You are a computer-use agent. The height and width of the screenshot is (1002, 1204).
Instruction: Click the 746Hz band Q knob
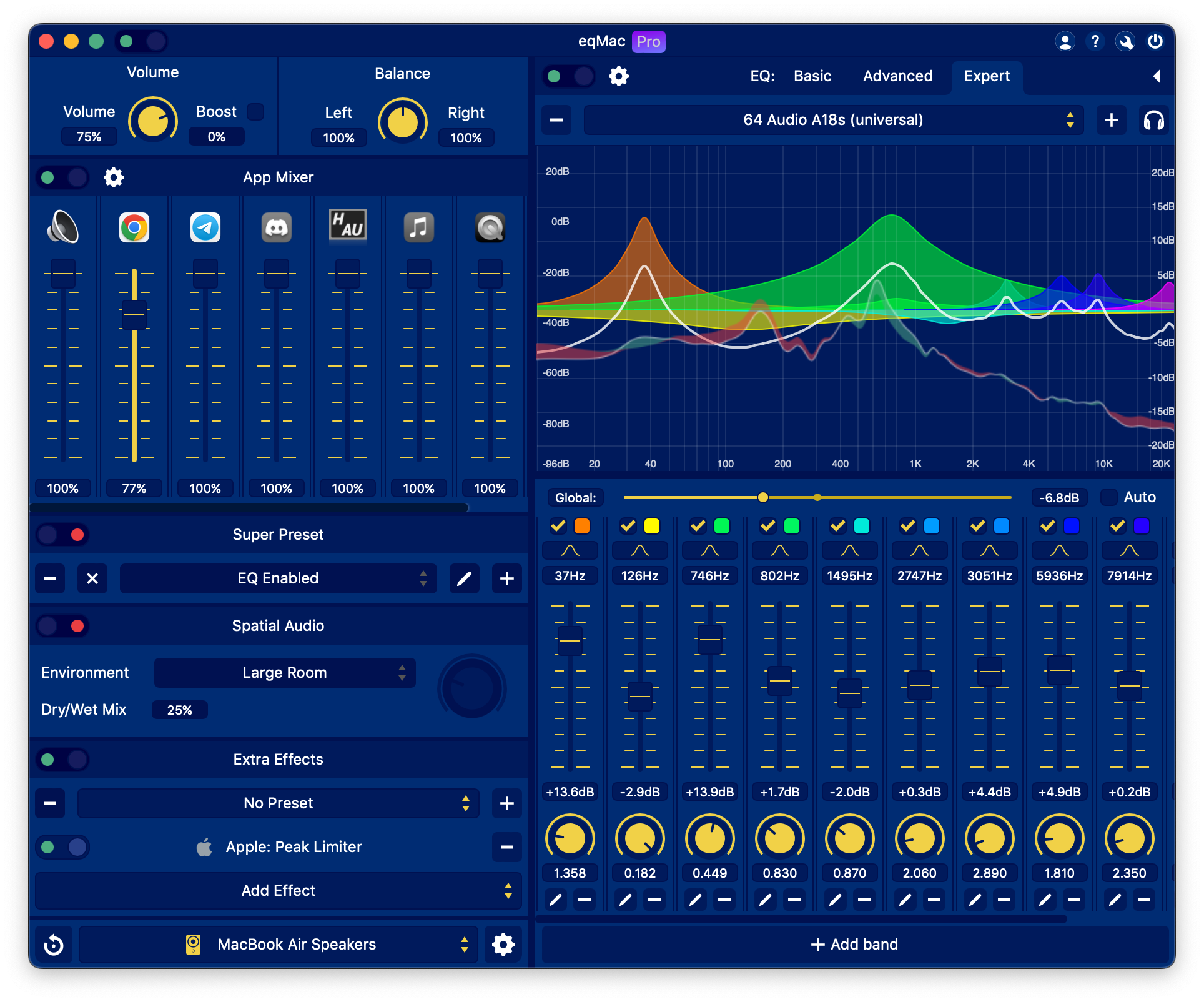click(x=710, y=838)
